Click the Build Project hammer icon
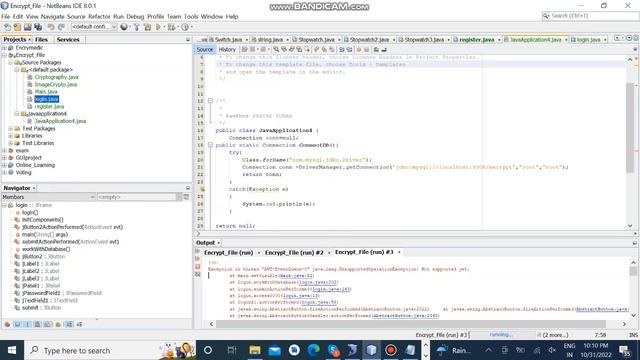Image resolution: width=640 pixels, height=360 pixels. tap(136, 27)
